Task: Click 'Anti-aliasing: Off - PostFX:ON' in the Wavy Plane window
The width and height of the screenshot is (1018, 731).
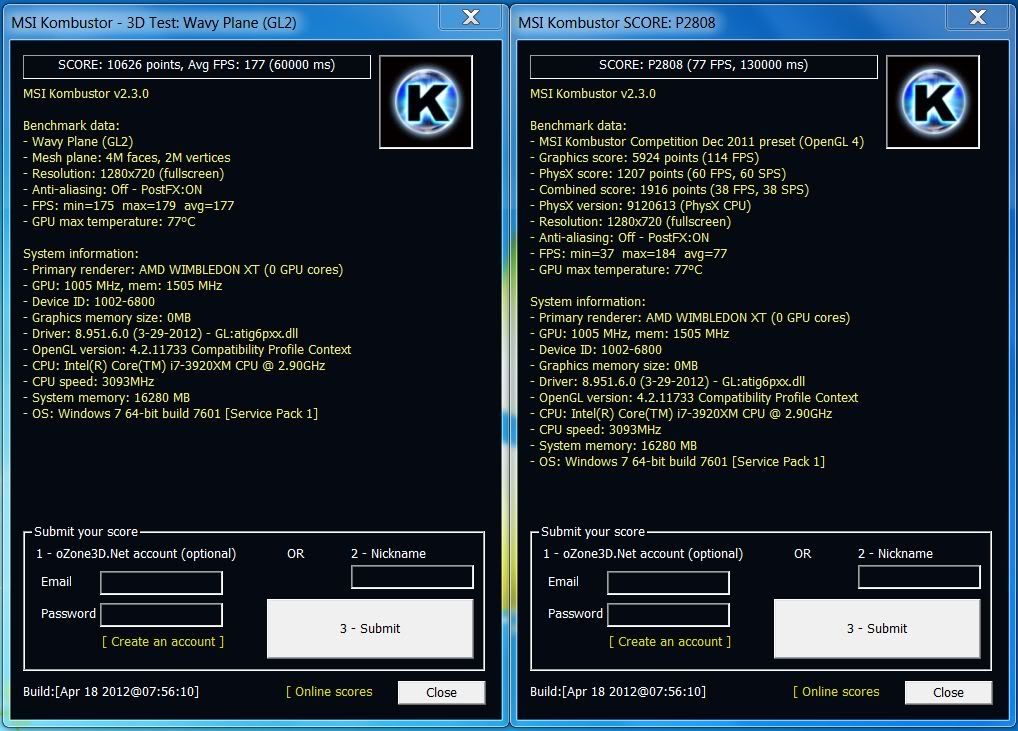Action: (x=113, y=190)
